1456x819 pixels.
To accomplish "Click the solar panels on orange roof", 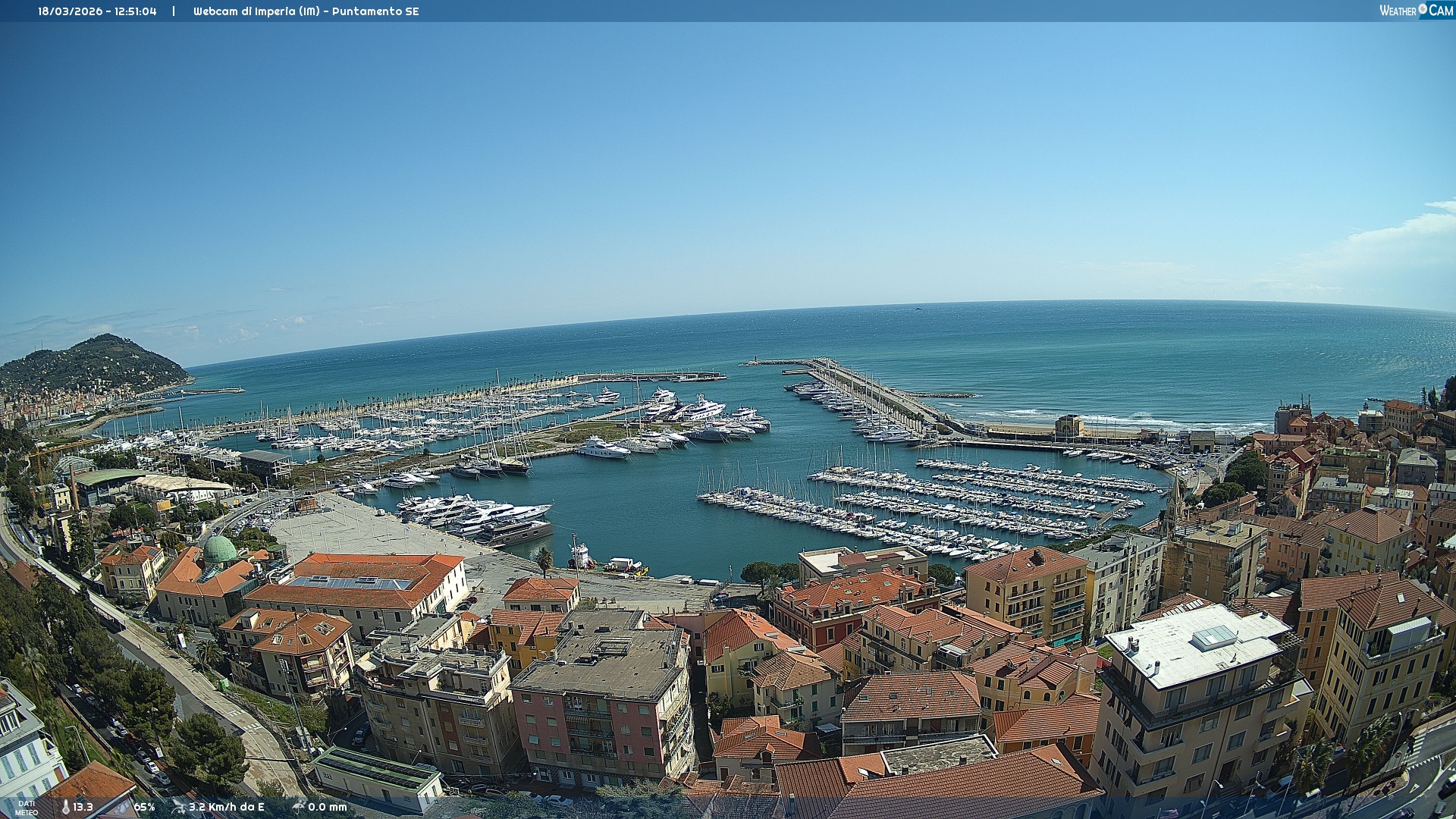I will pyautogui.click(x=350, y=582).
